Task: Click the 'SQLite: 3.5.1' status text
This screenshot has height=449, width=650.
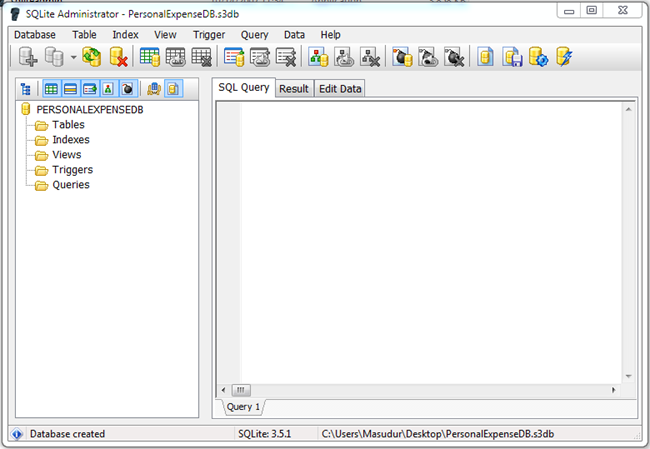Action: coord(264,434)
